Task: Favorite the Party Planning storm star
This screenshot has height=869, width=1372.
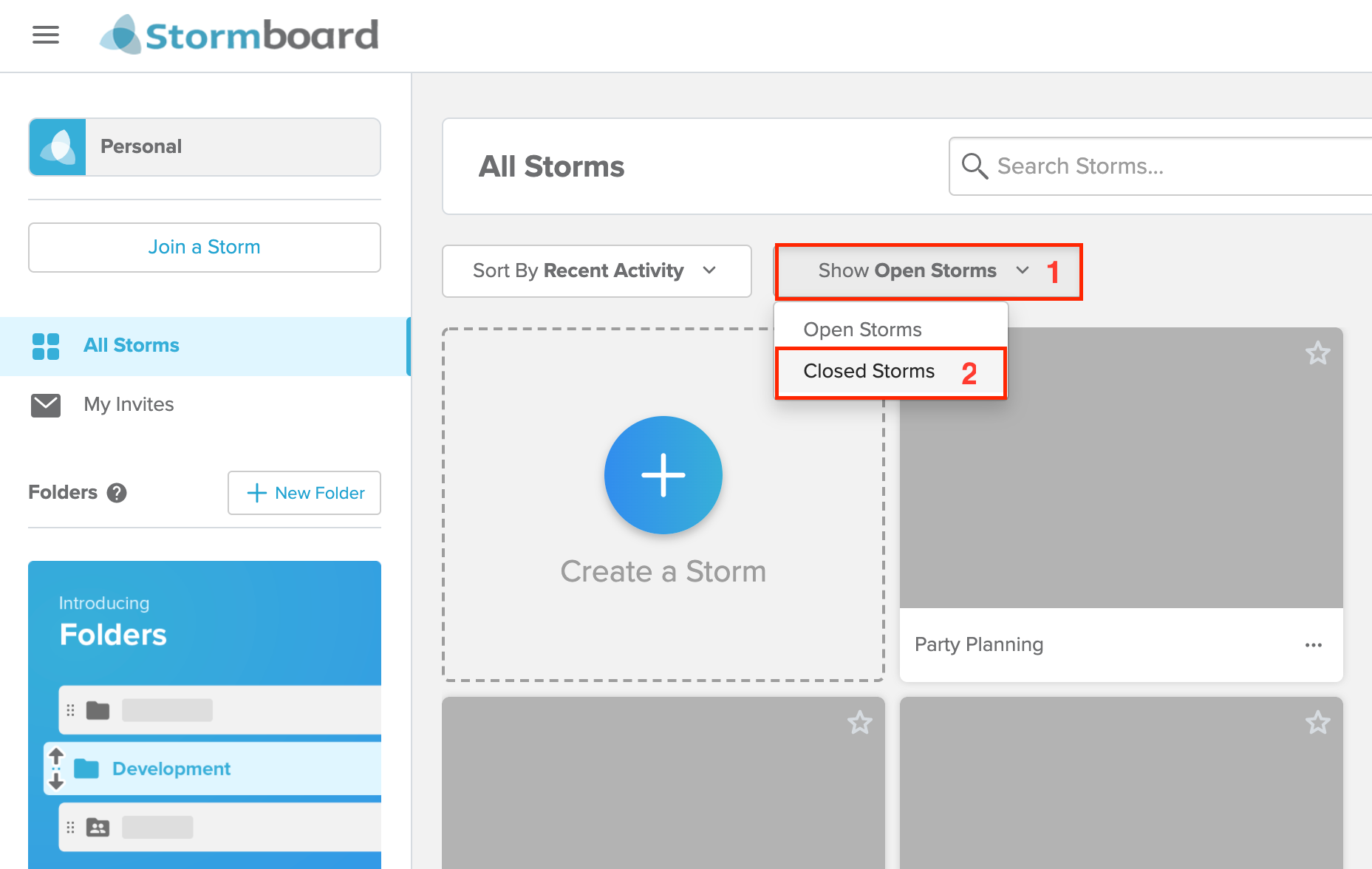Action: 1317,353
